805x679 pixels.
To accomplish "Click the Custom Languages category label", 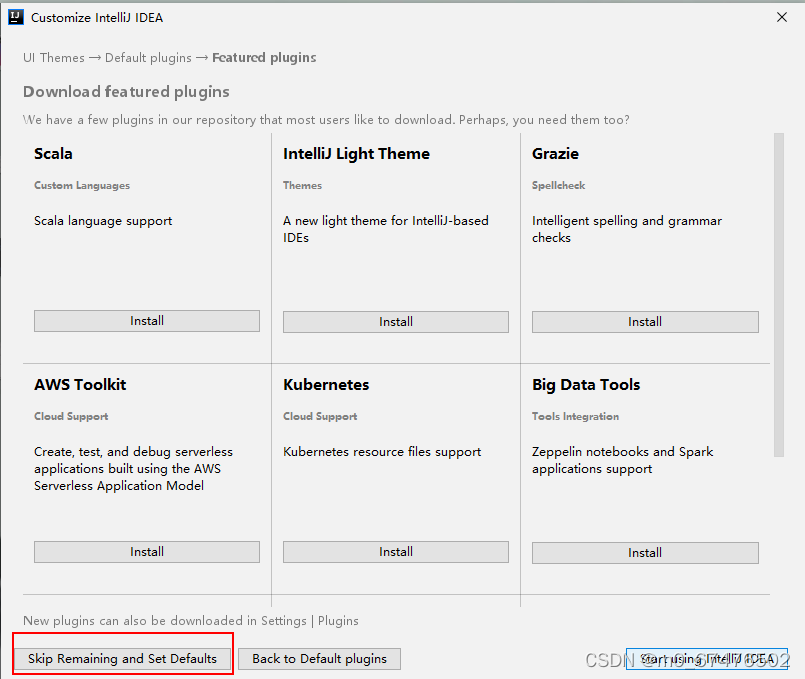I will [82, 185].
